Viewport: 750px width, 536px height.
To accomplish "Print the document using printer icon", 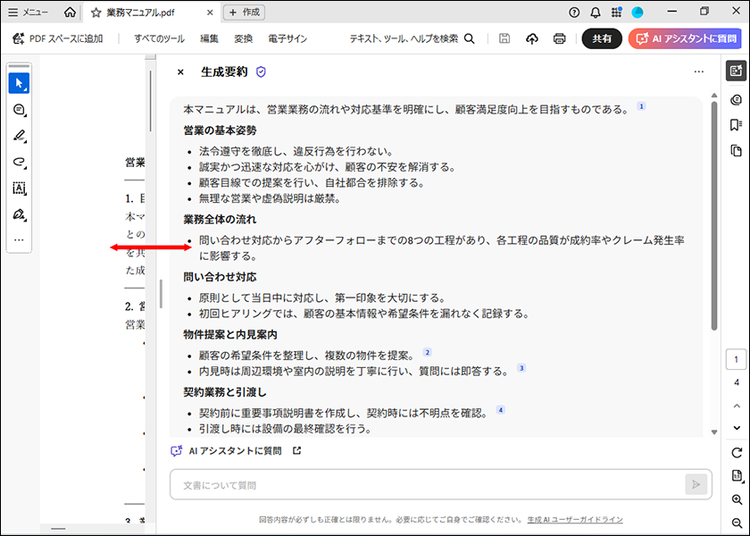I will [x=559, y=39].
